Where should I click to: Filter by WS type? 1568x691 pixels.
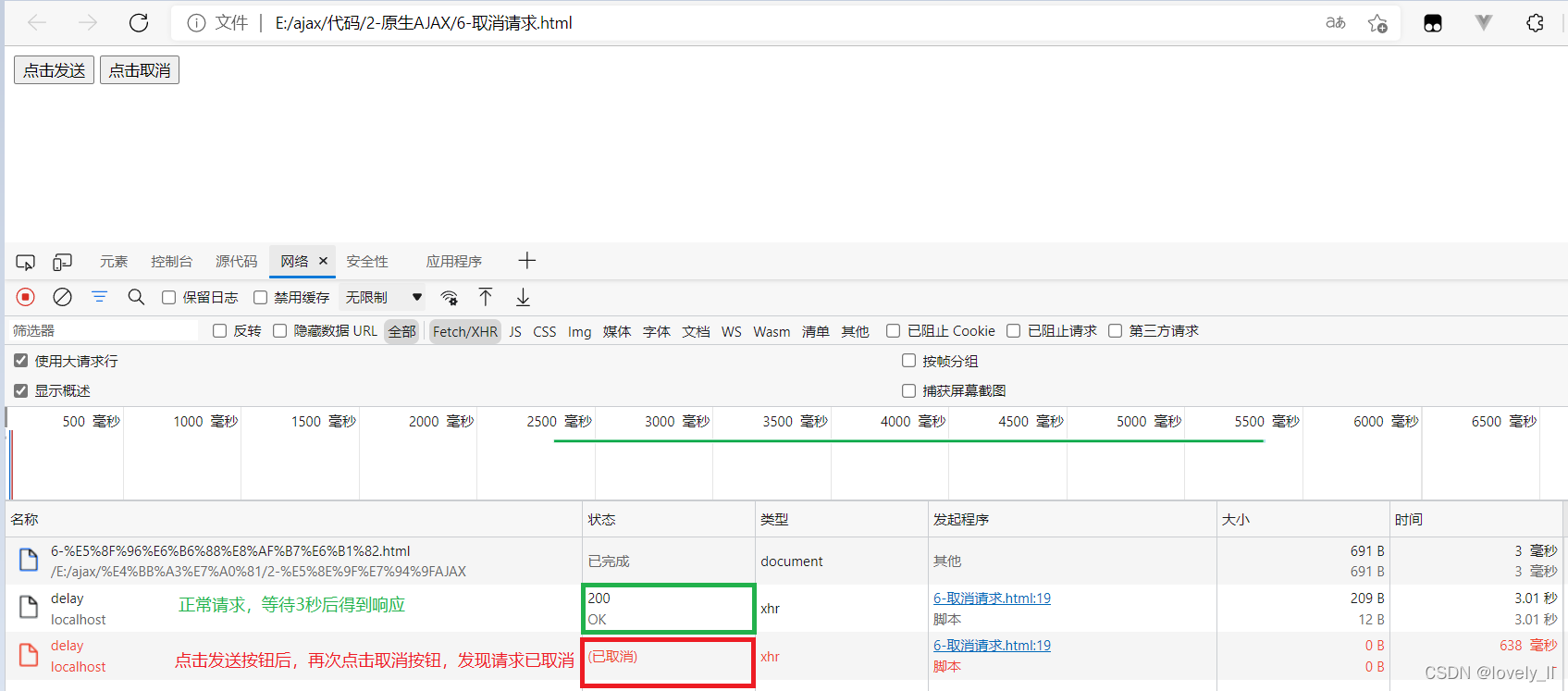(732, 331)
